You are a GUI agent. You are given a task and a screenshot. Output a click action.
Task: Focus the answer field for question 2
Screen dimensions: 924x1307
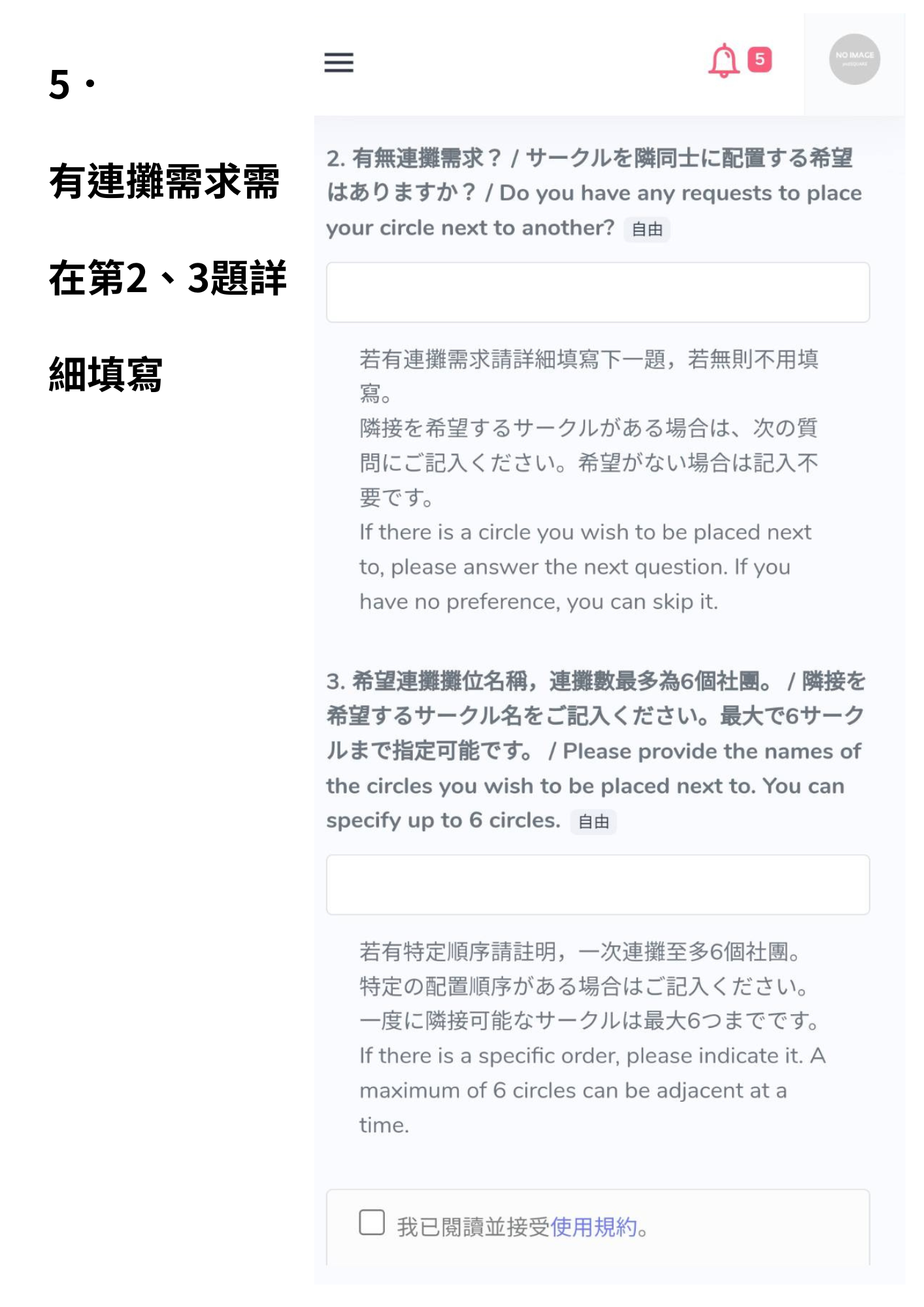(598, 292)
